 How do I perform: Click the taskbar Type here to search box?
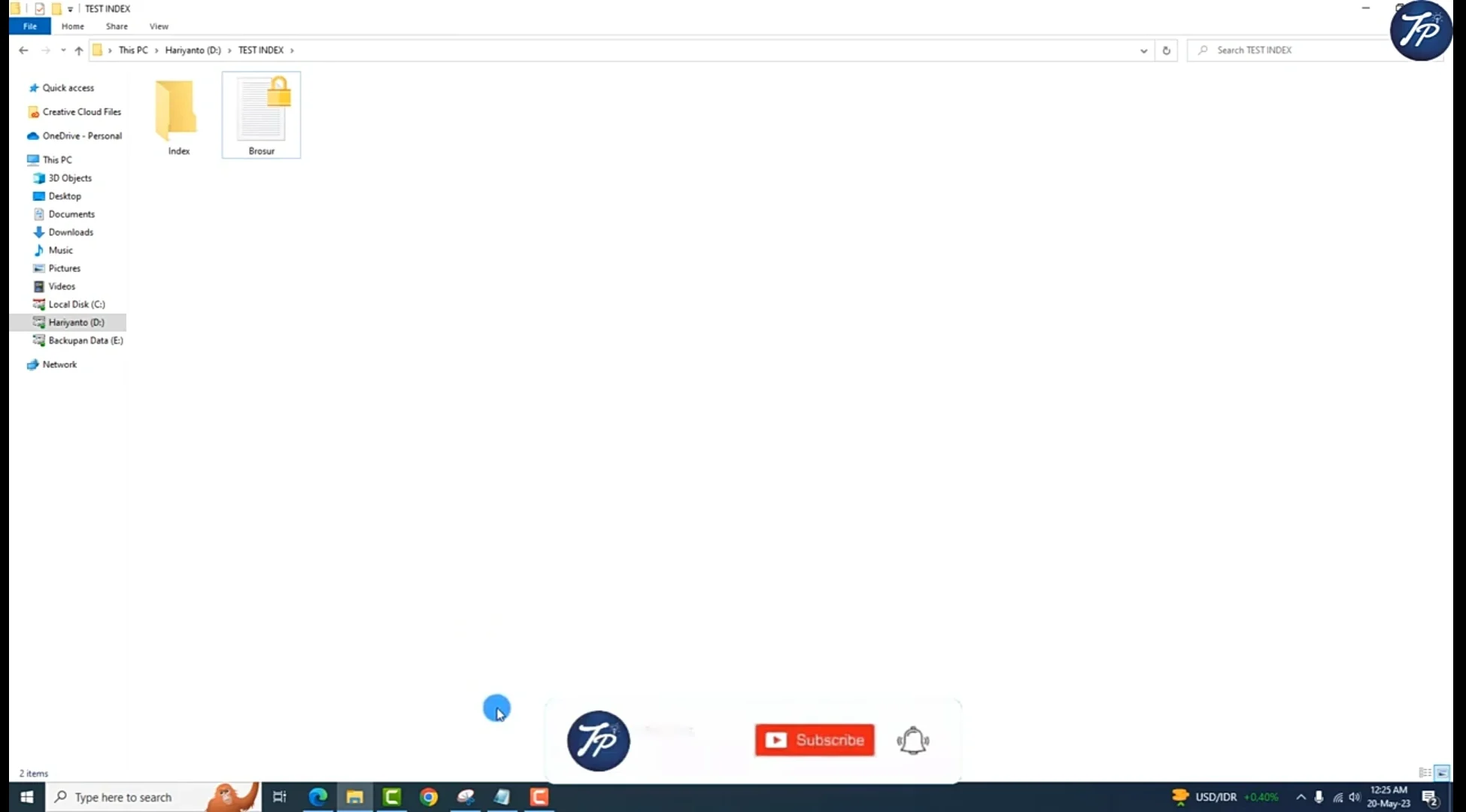153,797
